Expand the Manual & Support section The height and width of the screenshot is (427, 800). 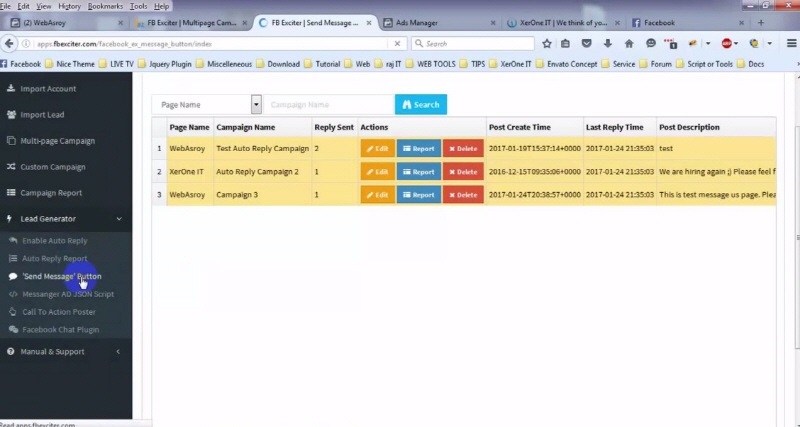(66, 351)
